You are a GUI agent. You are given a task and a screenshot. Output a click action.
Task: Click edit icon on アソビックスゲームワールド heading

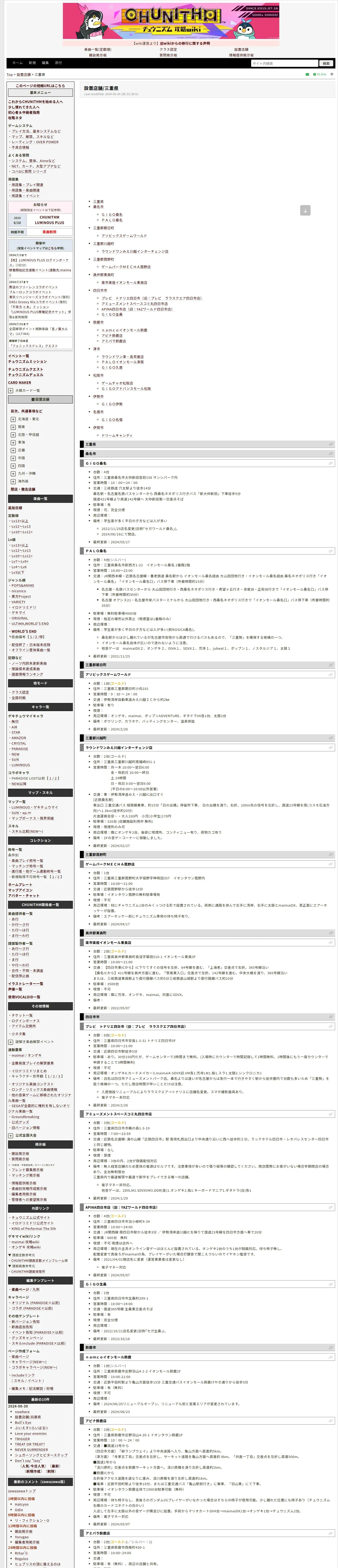coord(331,675)
